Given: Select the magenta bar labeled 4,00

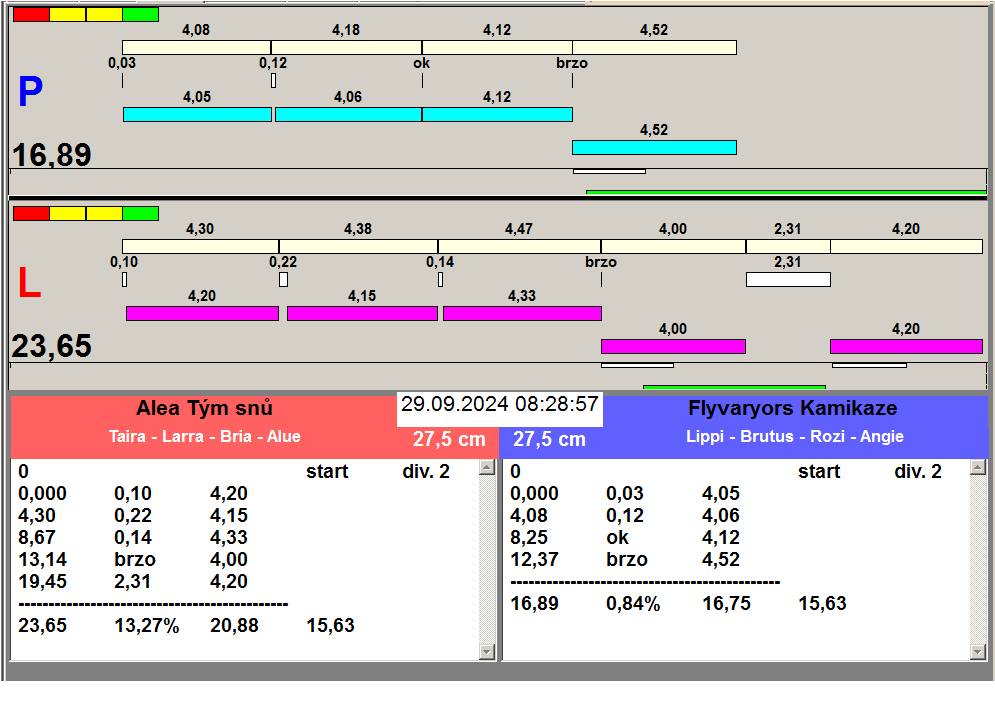Looking at the screenshot, I should click(x=673, y=346).
